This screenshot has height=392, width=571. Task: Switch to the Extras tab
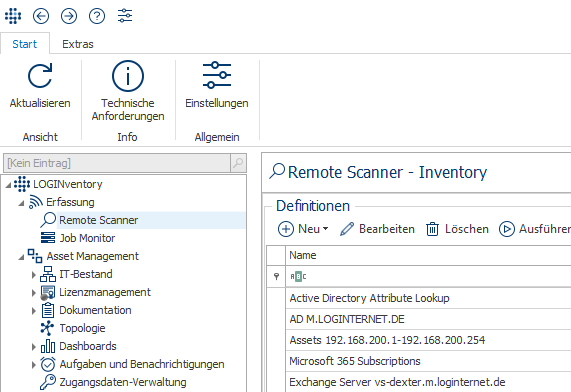78,44
